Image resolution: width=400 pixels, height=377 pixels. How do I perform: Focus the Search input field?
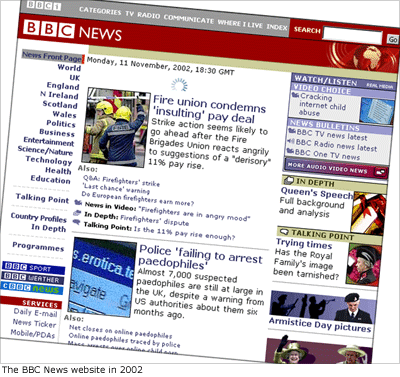353,36
